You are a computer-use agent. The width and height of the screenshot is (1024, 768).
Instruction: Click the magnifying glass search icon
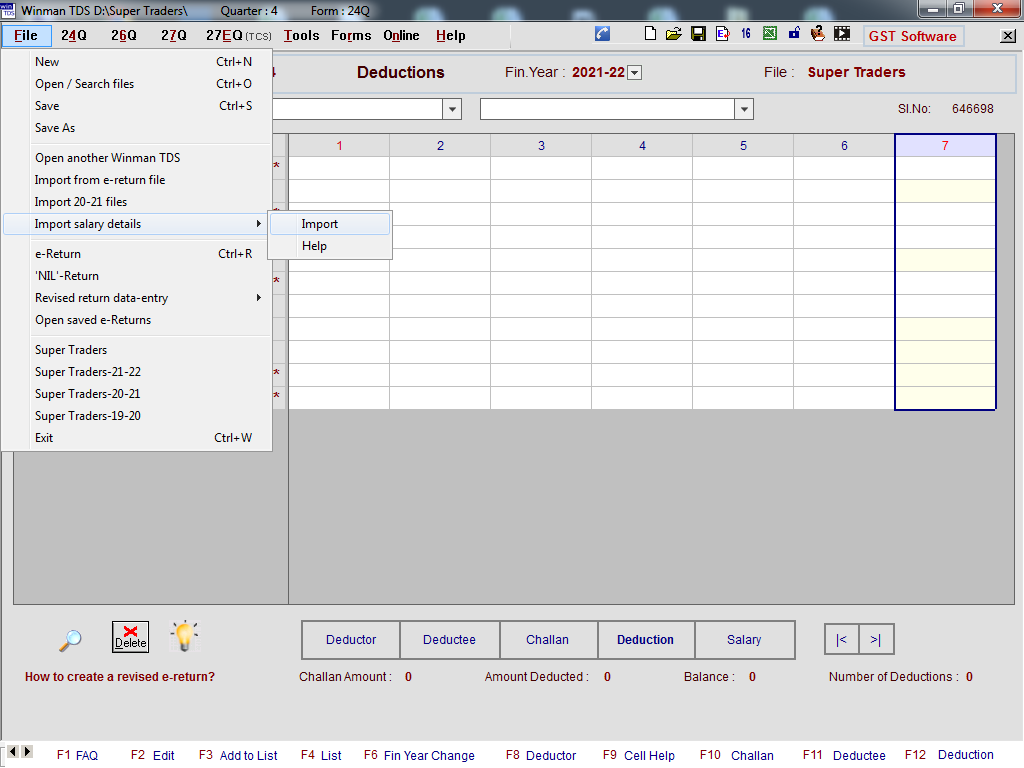70,638
